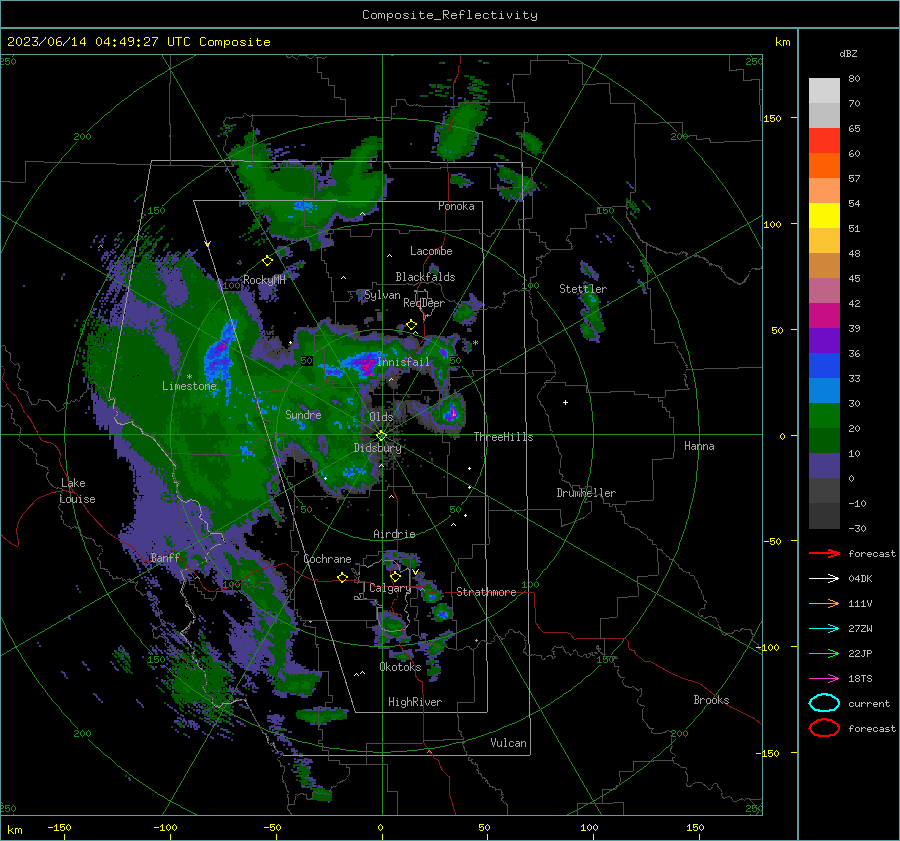The width and height of the screenshot is (900, 841).
Task: Click the RockyMH label
Action: point(264,280)
